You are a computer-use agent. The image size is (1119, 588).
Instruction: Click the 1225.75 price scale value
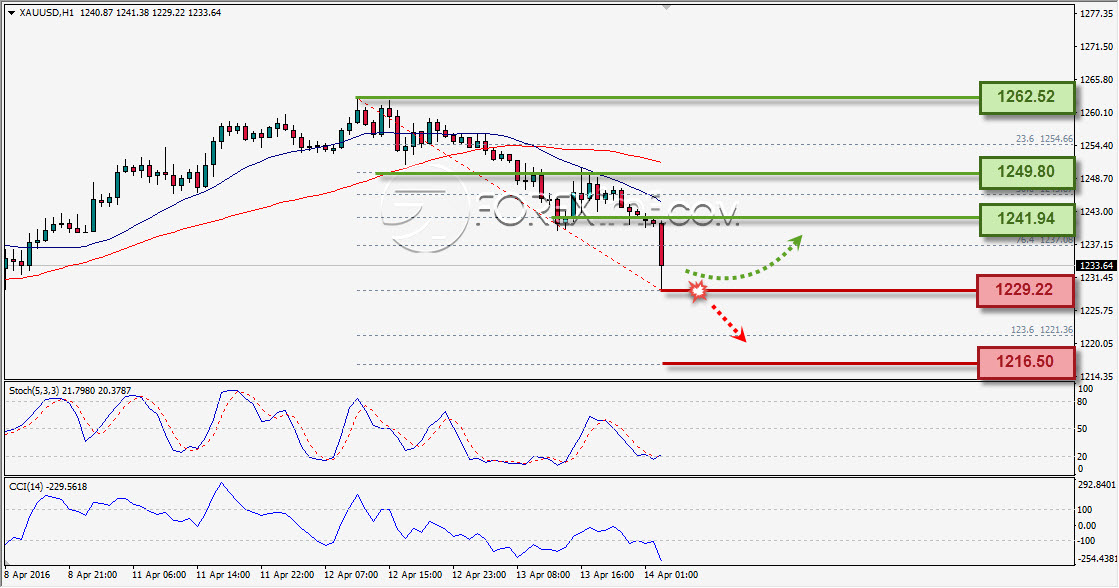click(x=1097, y=310)
